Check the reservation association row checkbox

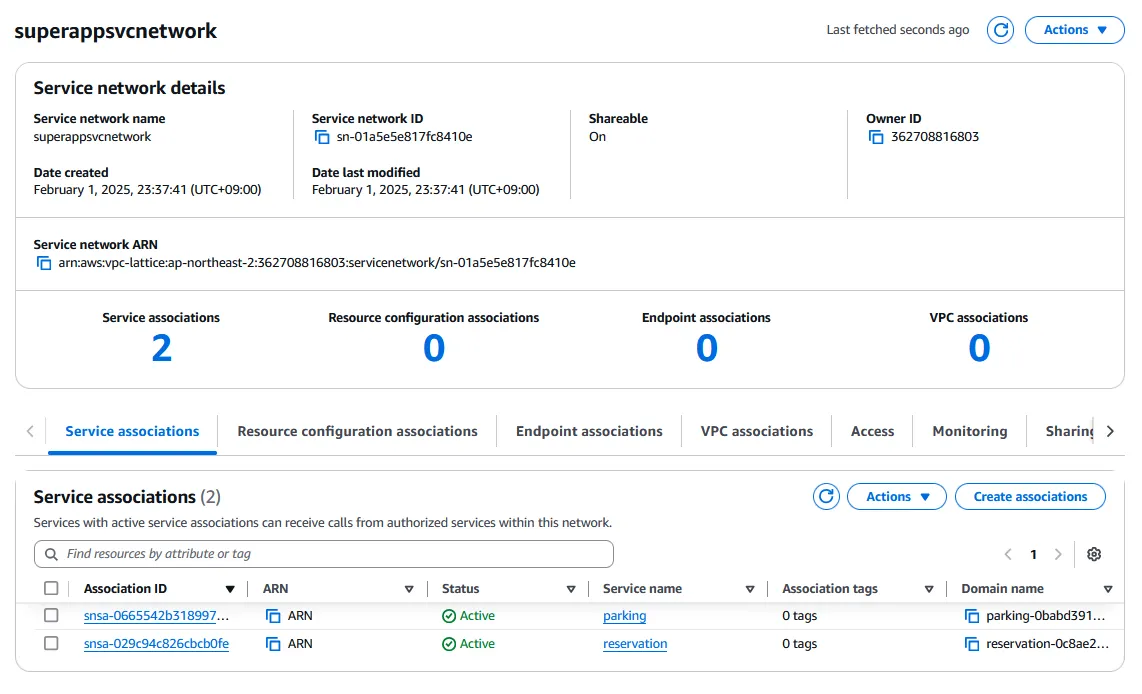(x=51, y=644)
